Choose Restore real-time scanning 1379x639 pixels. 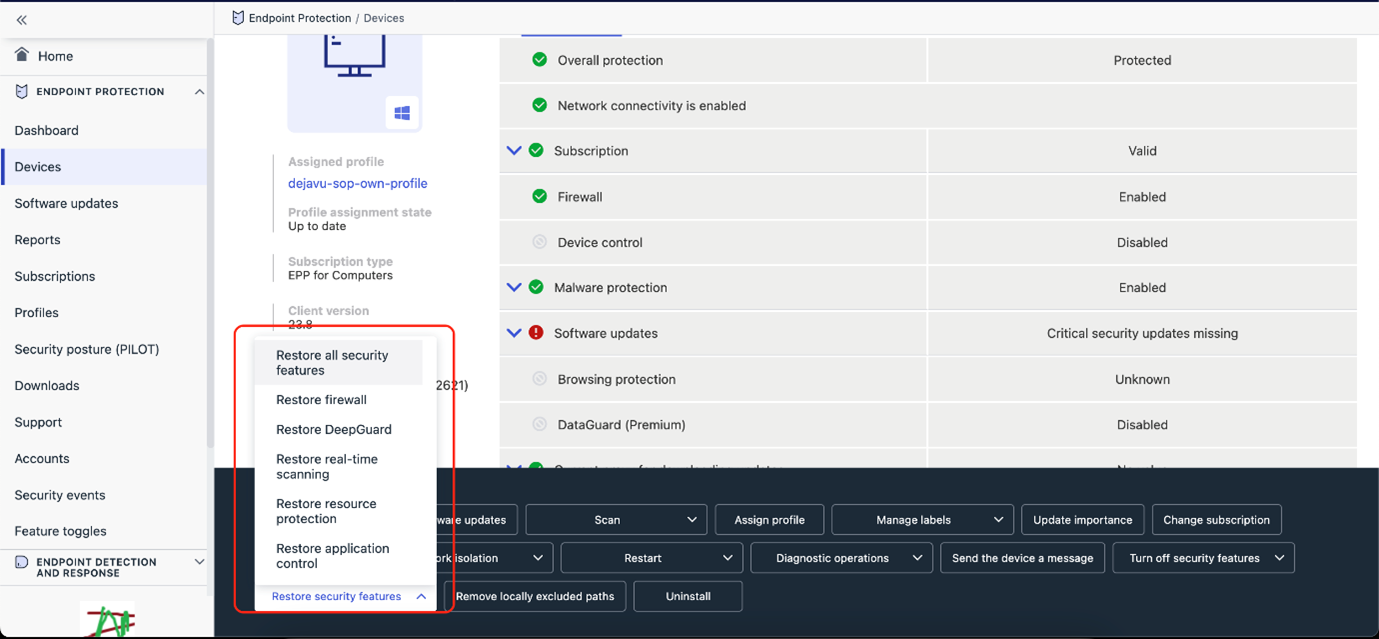(338, 467)
